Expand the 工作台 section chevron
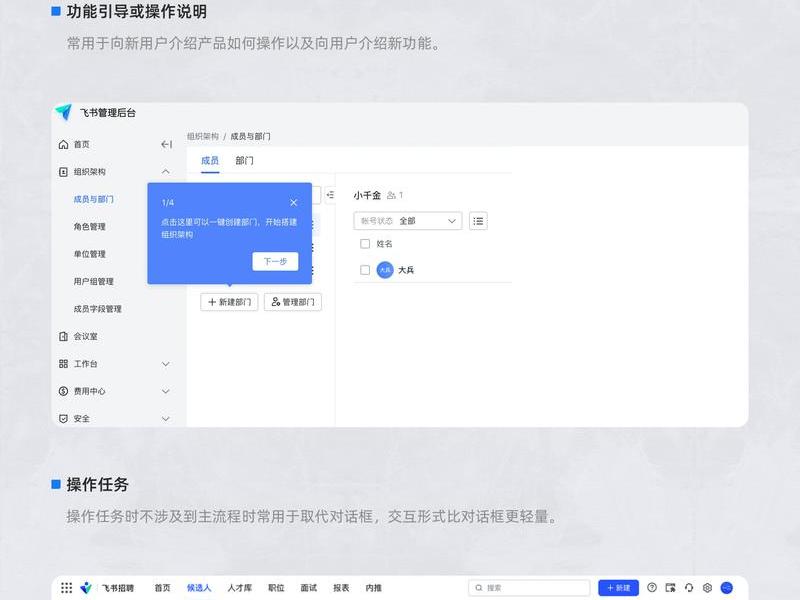 tap(166, 364)
